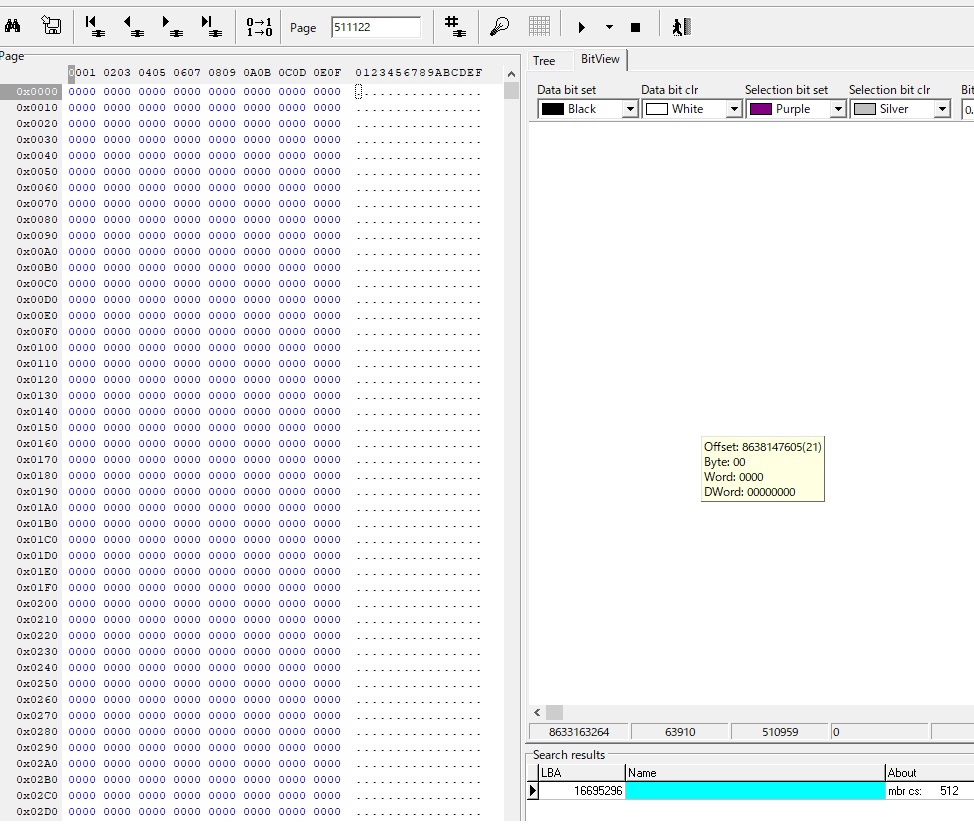Click the bit inversion 0→1 icon
Image resolution: width=974 pixels, height=826 pixels.
coord(259,27)
